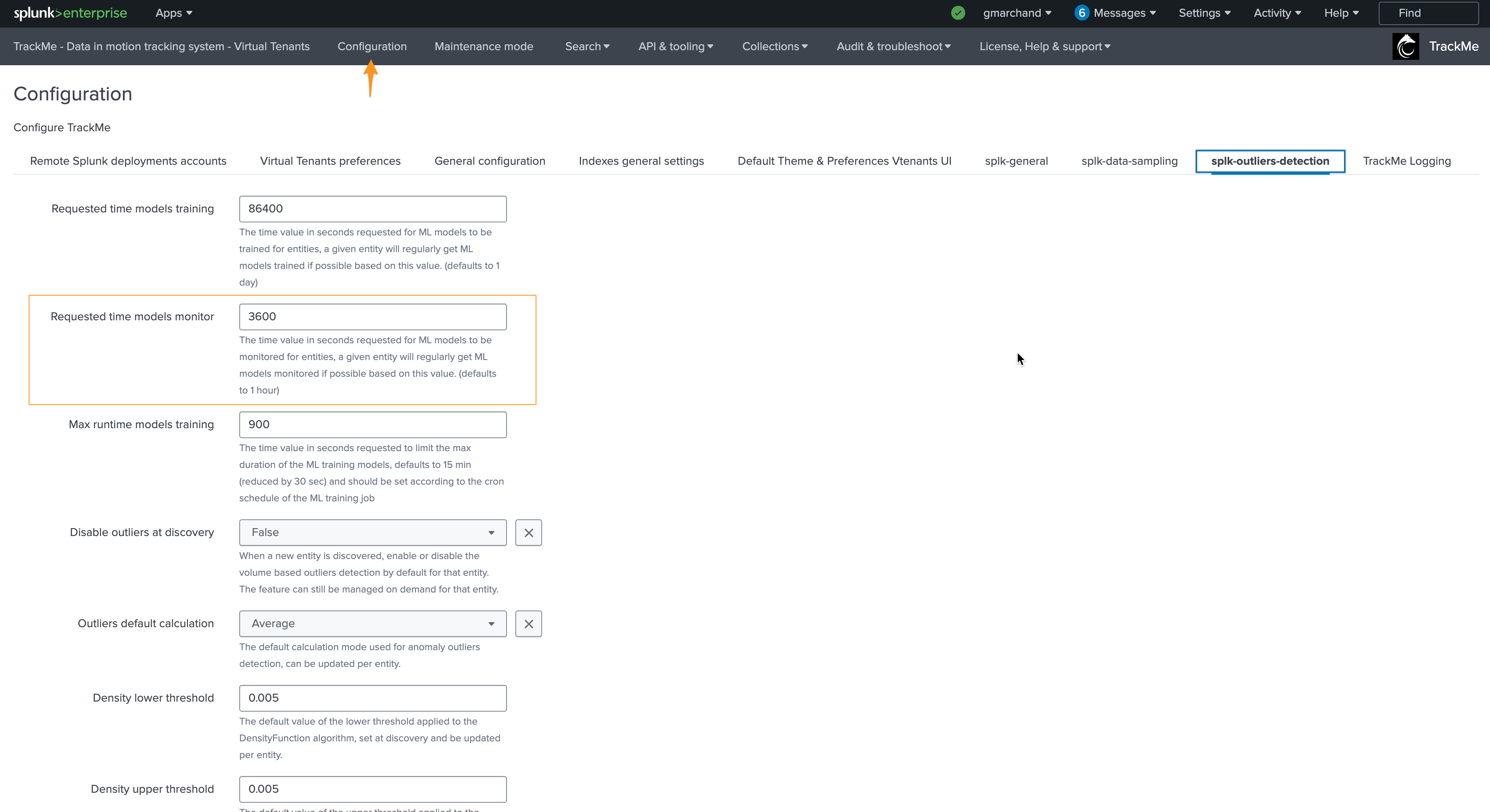Viewport: 1490px width, 812px height.
Task: Click the Density upper threshold label
Action: point(152,789)
